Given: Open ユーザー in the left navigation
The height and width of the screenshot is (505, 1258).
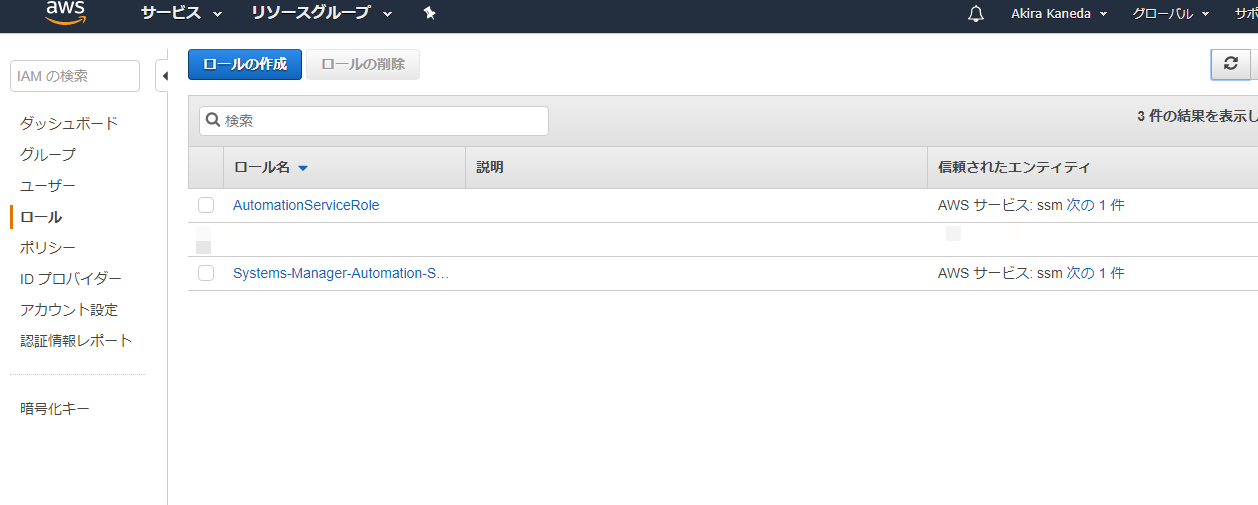Looking at the screenshot, I should (48, 185).
